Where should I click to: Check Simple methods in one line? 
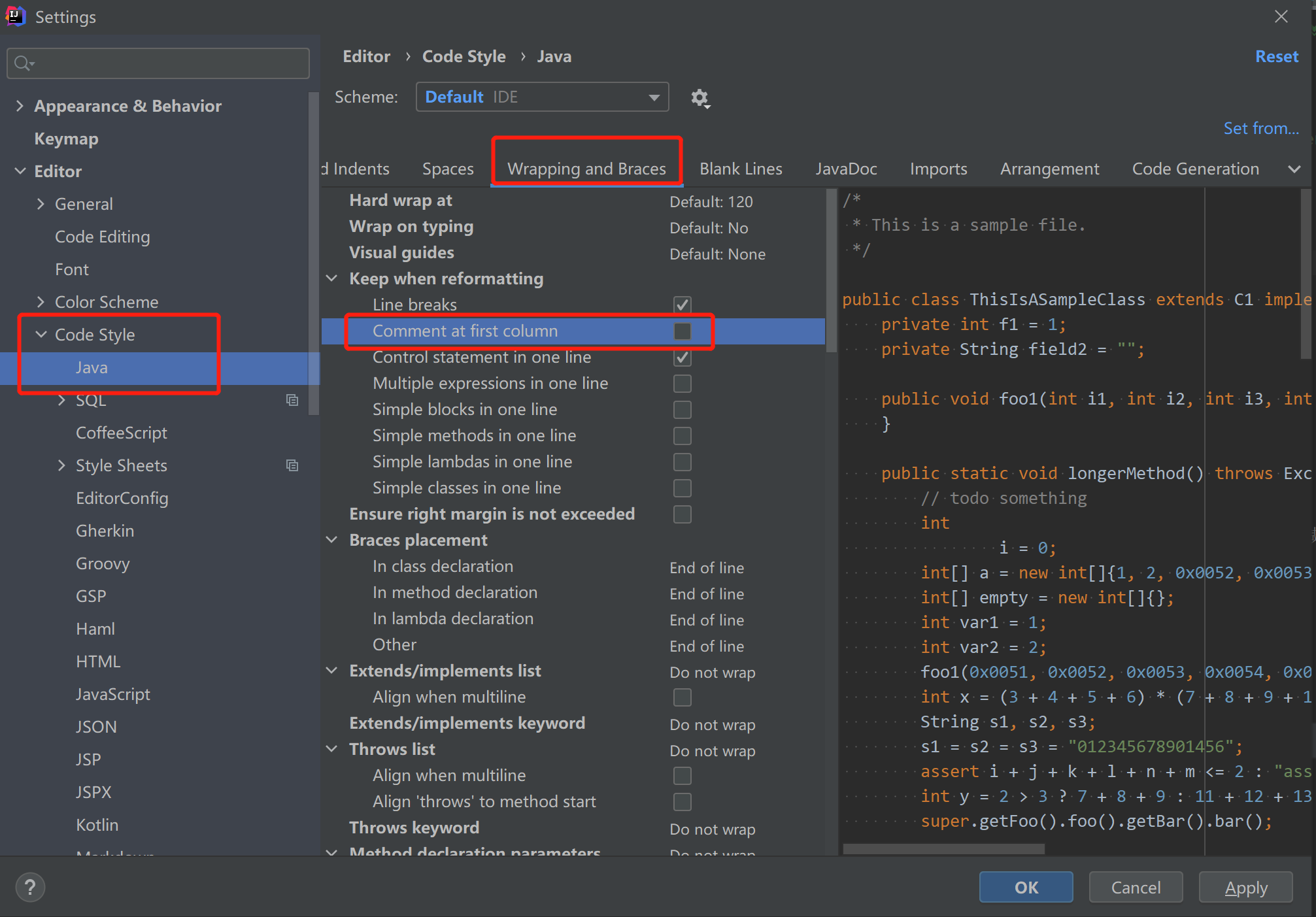coord(682,436)
